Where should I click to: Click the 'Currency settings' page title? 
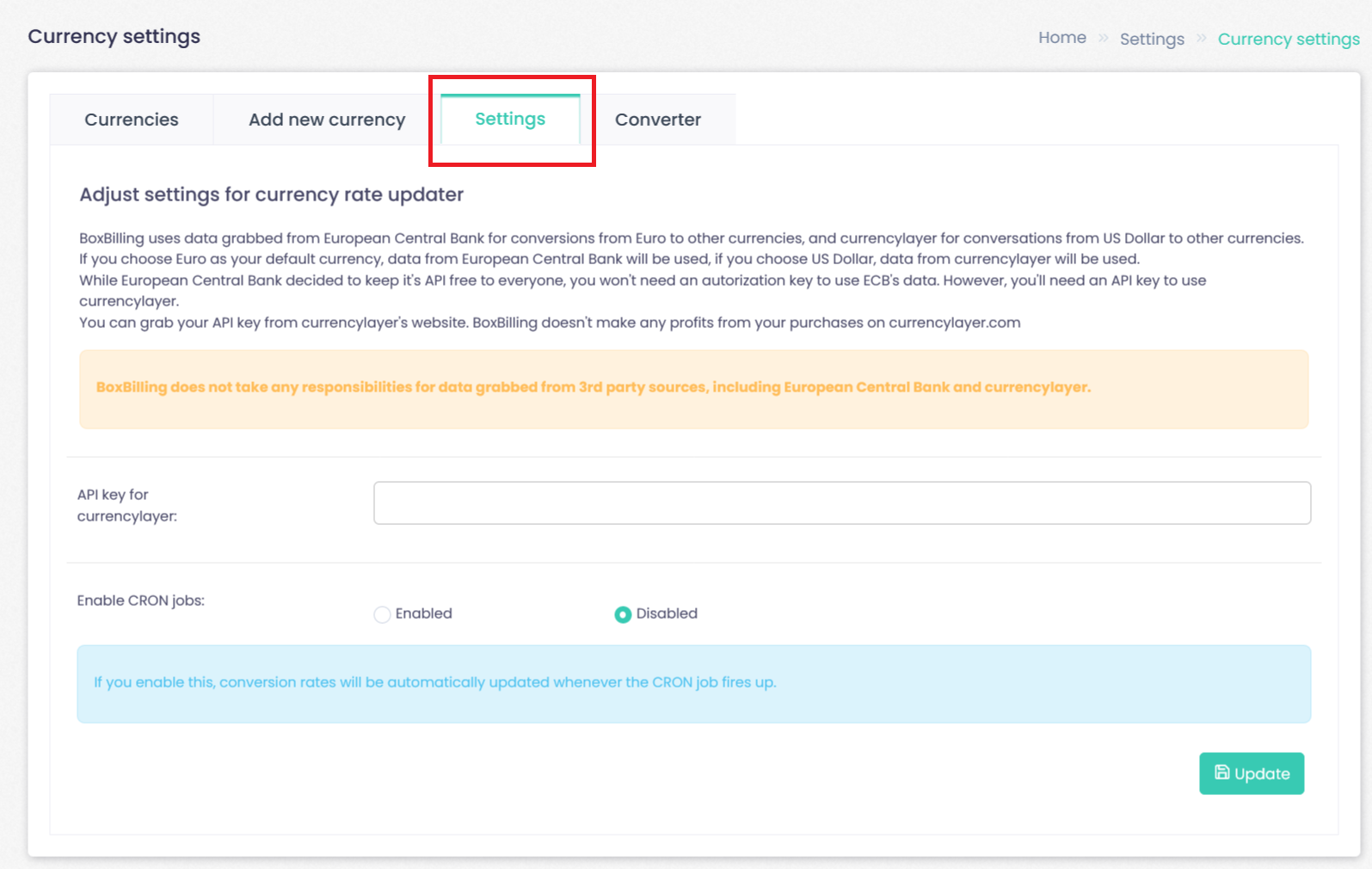point(114,36)
